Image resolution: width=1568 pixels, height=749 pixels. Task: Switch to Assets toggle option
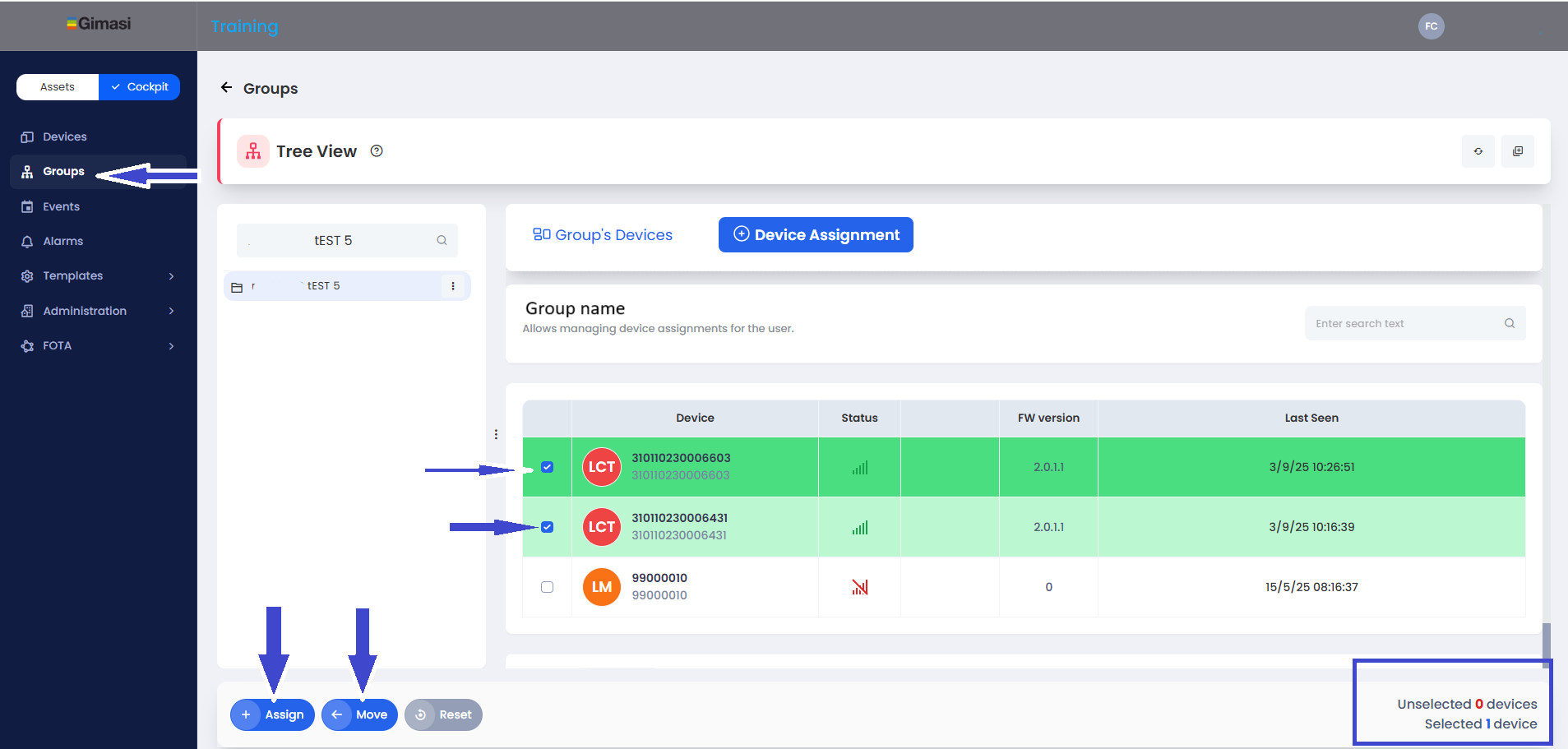point(58,87)
